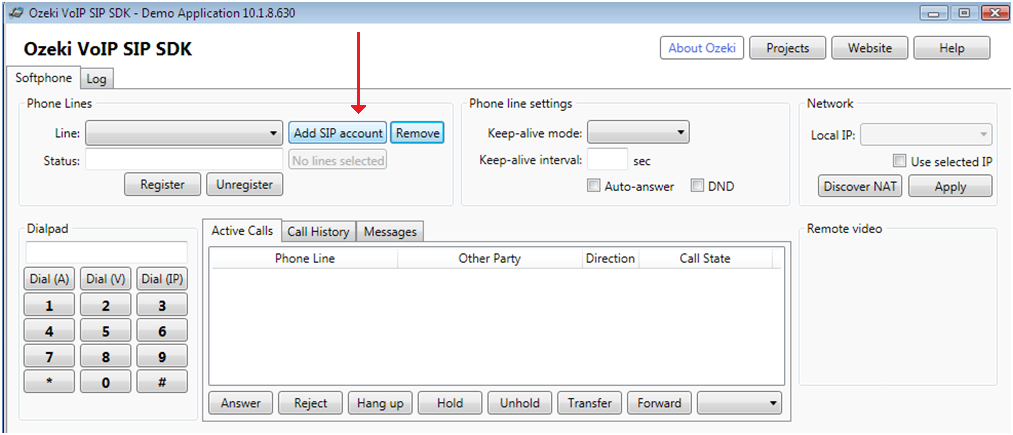Click the Add SIP account button
The width and height of the screenshot is (1013, 435).
(x=337, y=133)
